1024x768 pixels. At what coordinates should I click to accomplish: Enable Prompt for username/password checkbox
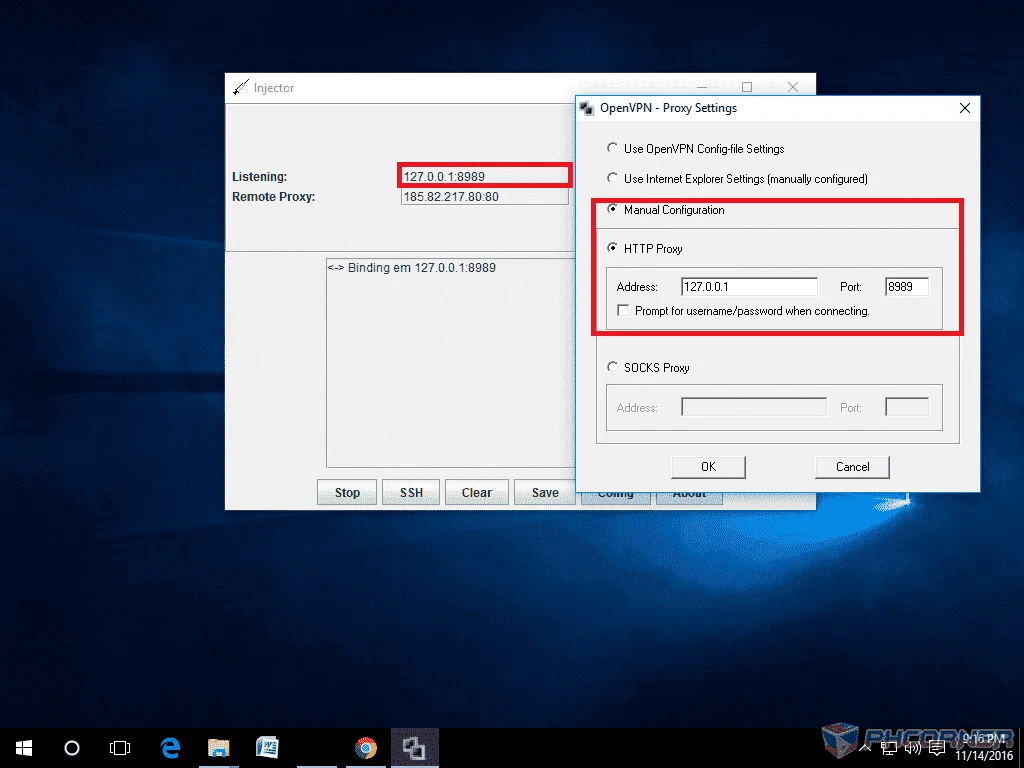[x=623, y=311]
